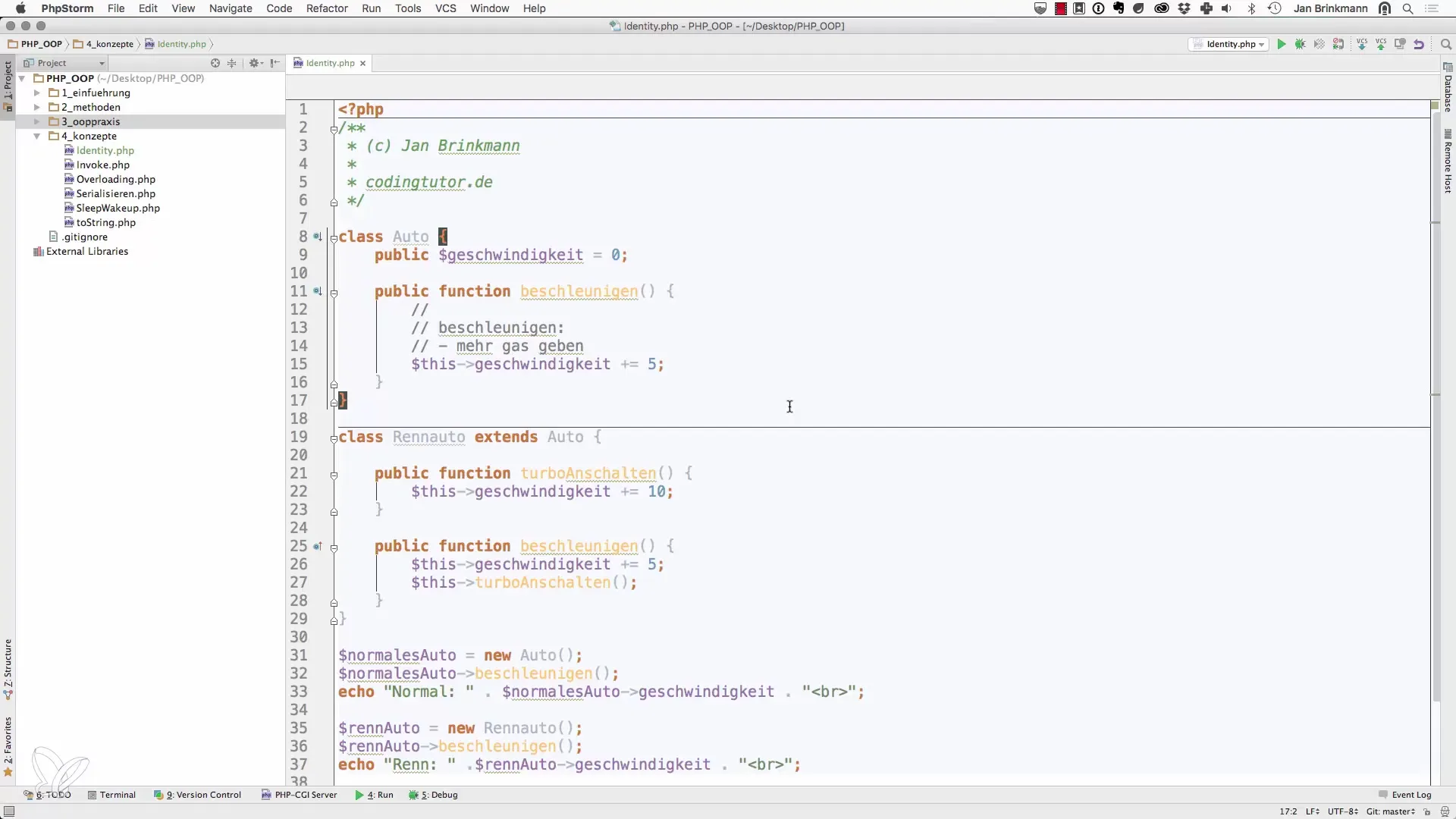1456x819 pixels.
Task: Expand the 1_einfuehrung folder
Action: tap(36, 93)
